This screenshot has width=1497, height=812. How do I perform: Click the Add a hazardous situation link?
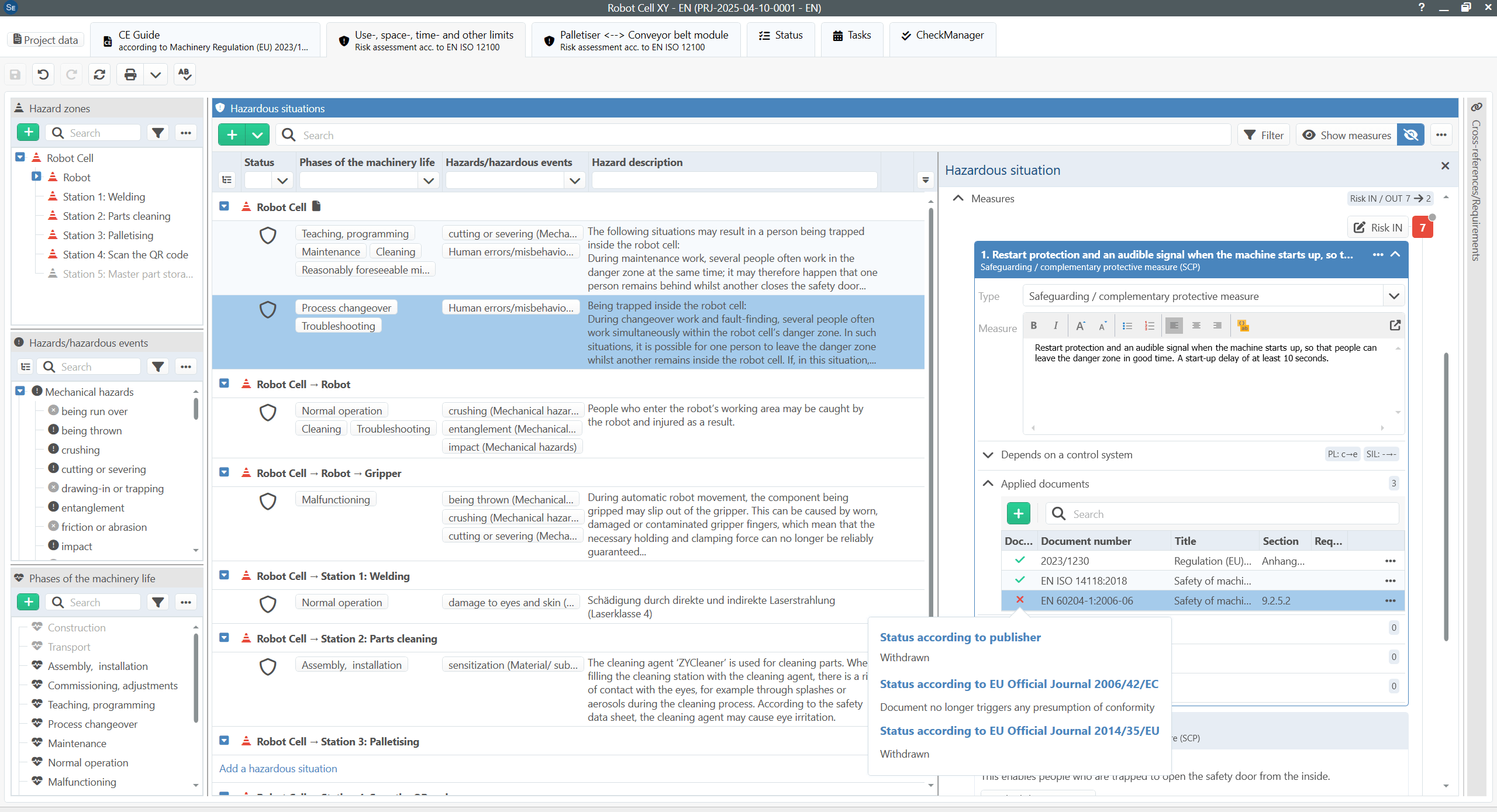[x=278, y=768]
